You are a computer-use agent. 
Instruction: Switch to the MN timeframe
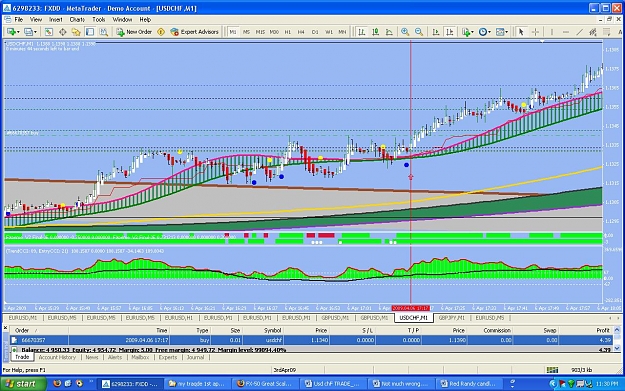[x=342, y=32]
